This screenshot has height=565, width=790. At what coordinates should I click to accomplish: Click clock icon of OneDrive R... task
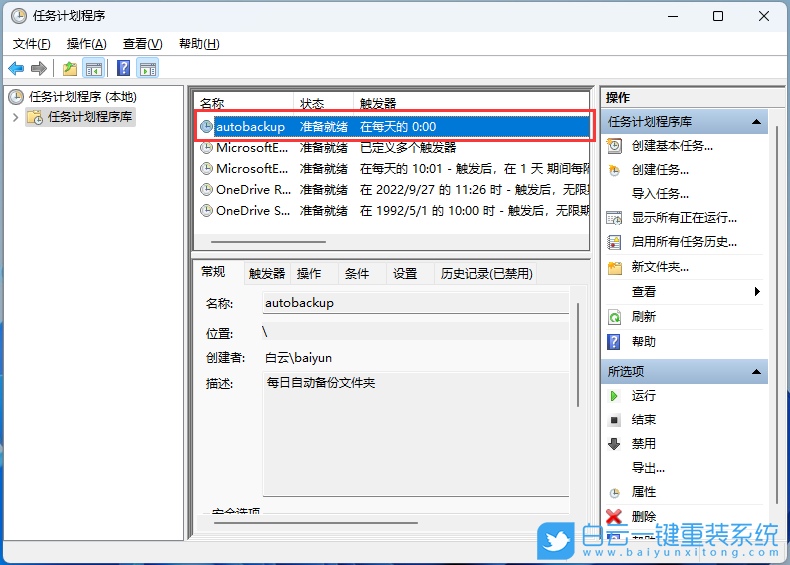click(206, 190)
